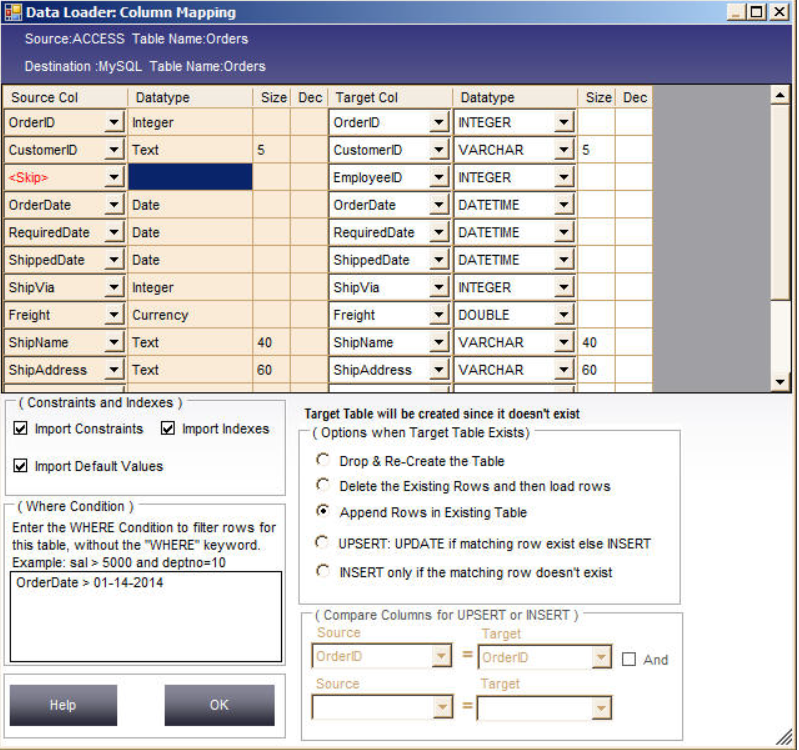Open target ShipName column dropdown

(x=439, y=342)
